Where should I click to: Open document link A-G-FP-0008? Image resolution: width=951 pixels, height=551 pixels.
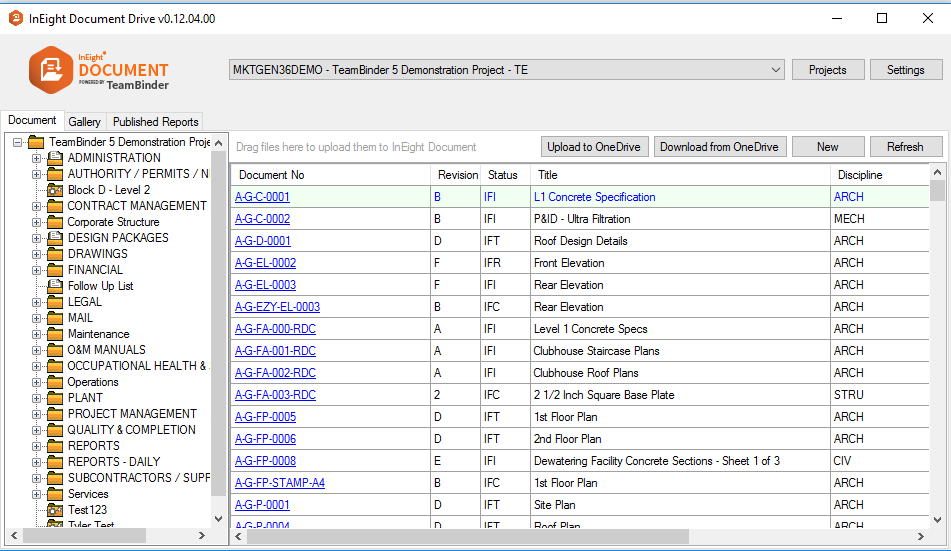(265, 461)
